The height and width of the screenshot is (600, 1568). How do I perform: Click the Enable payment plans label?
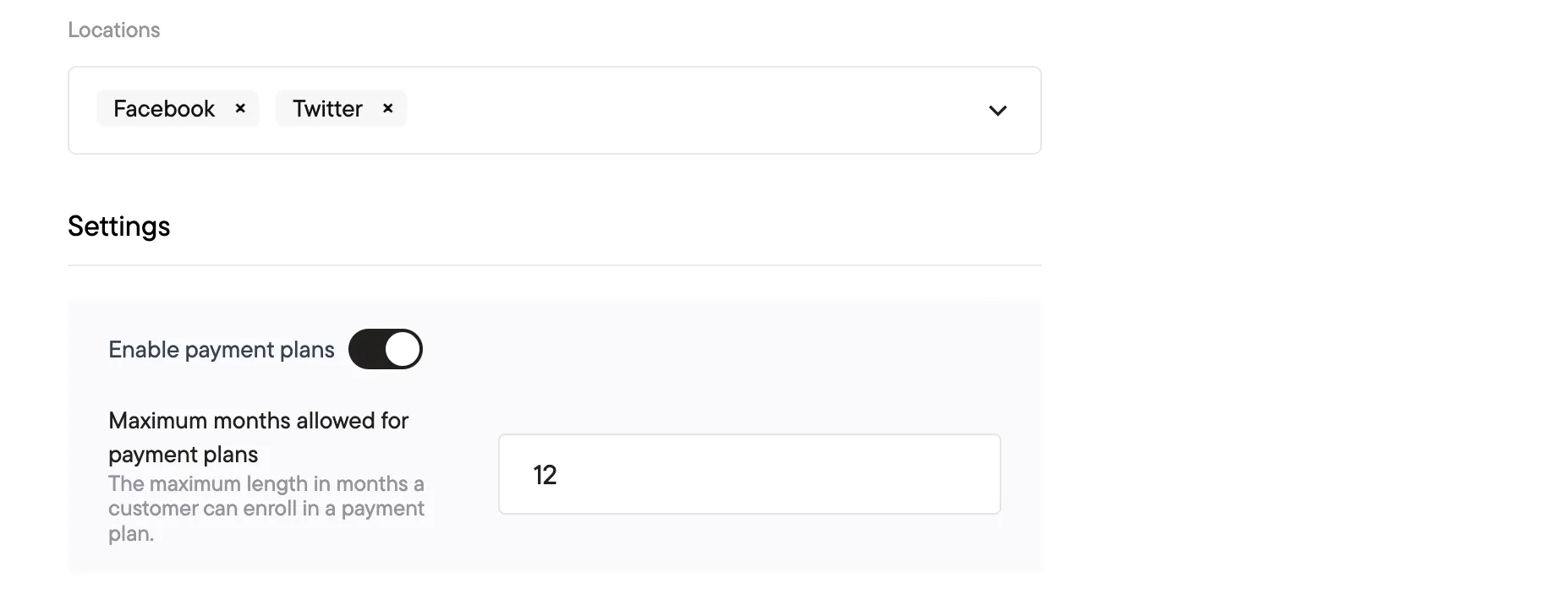click(x=222, y=350)
